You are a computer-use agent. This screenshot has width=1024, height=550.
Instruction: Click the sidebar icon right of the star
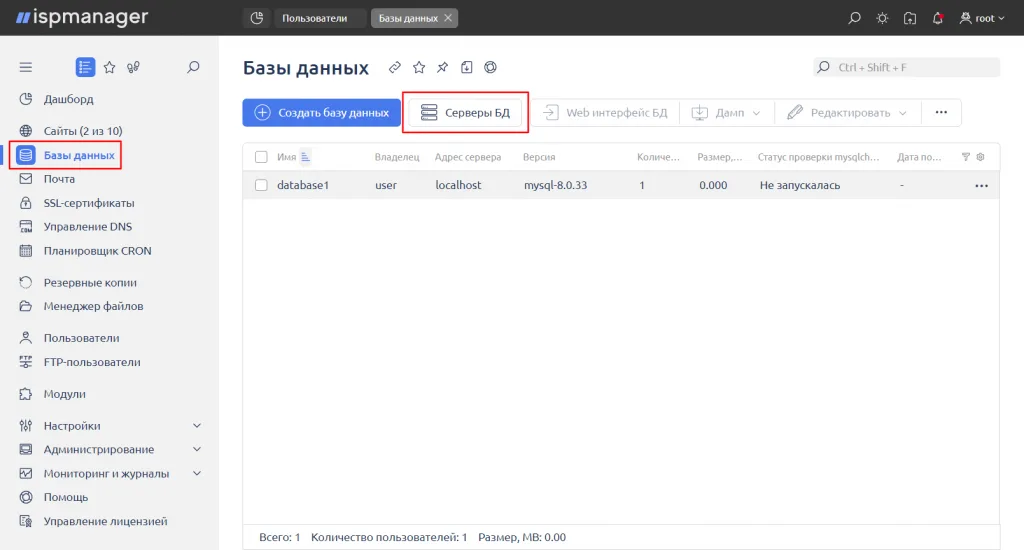(134, 67)
